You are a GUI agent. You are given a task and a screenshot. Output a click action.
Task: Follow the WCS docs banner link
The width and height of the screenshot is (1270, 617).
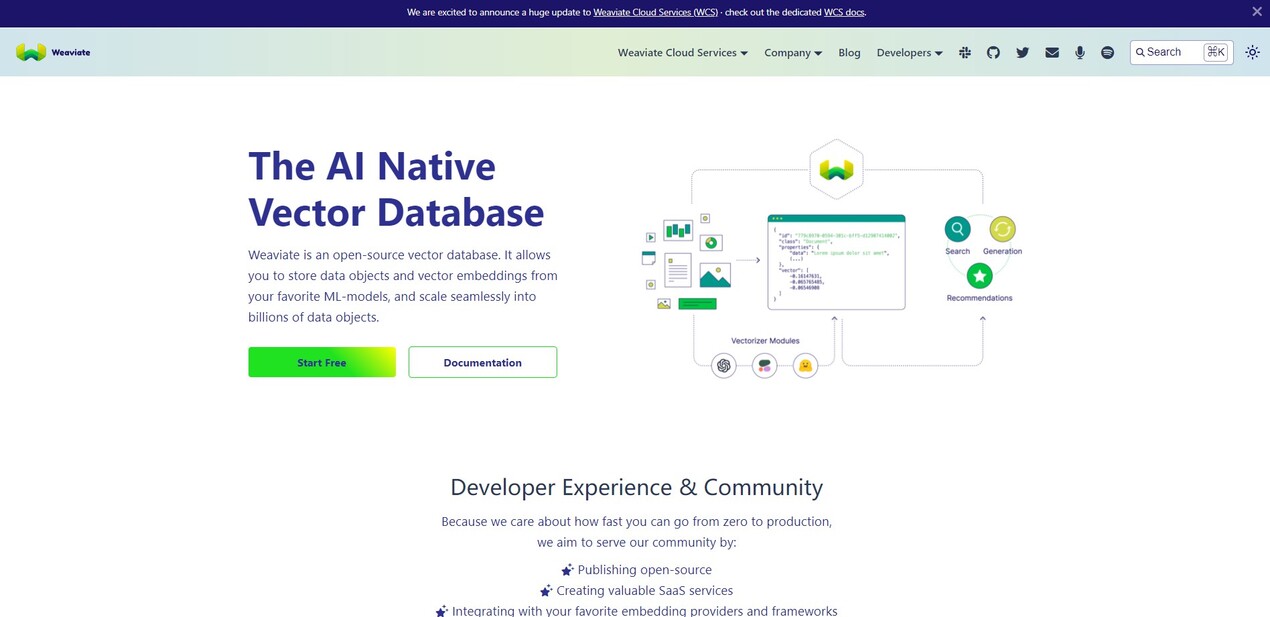coord(844,13)
